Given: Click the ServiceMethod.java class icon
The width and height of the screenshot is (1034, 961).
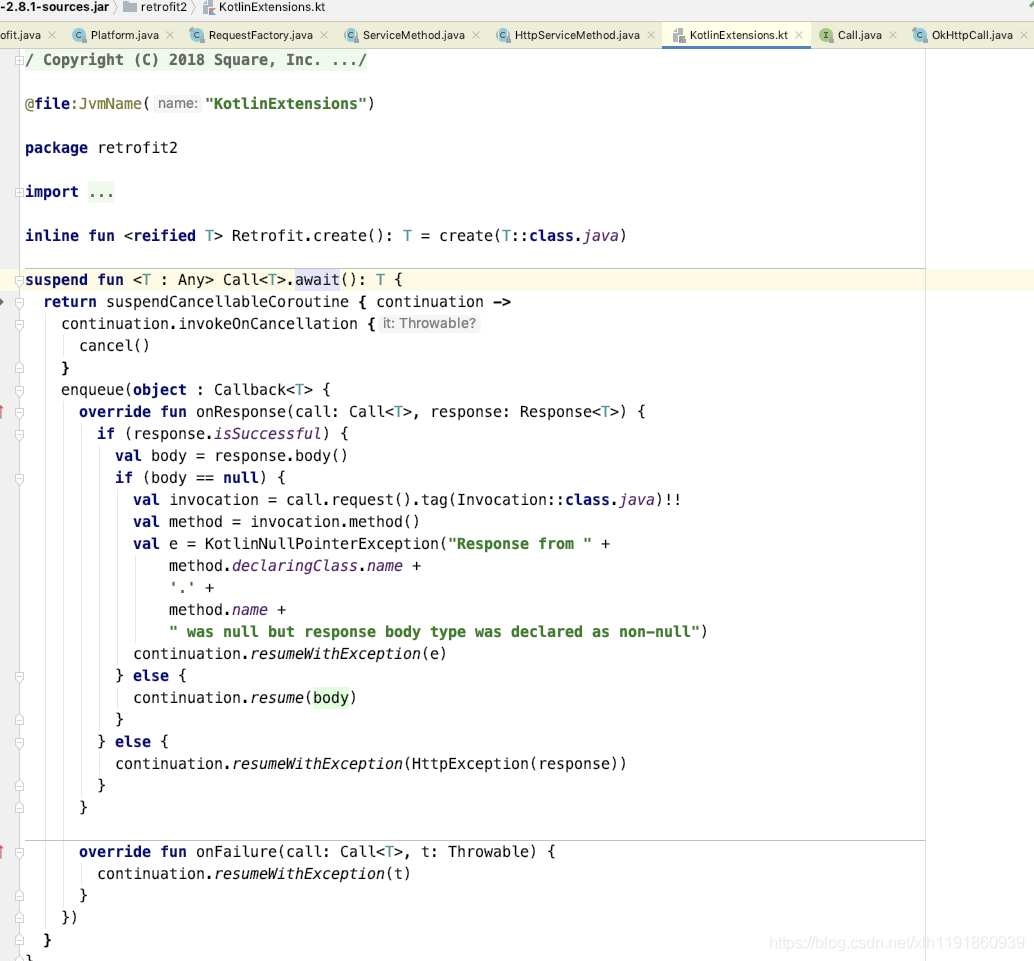Looking at the screenshot, I should click(x=351, y=35).
